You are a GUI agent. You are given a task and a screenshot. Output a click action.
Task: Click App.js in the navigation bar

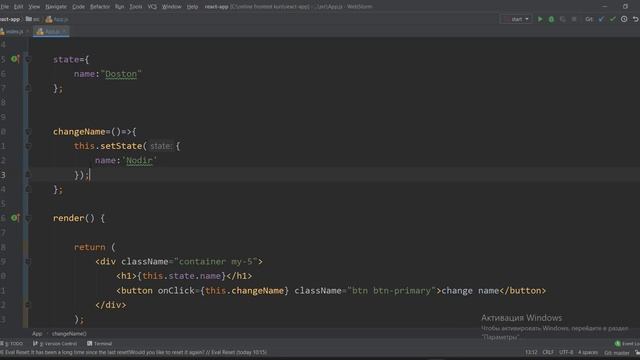(57, 19)
